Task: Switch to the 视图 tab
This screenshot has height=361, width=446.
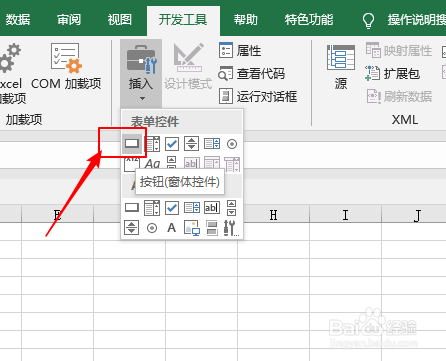Action: [x=120, y=20]
